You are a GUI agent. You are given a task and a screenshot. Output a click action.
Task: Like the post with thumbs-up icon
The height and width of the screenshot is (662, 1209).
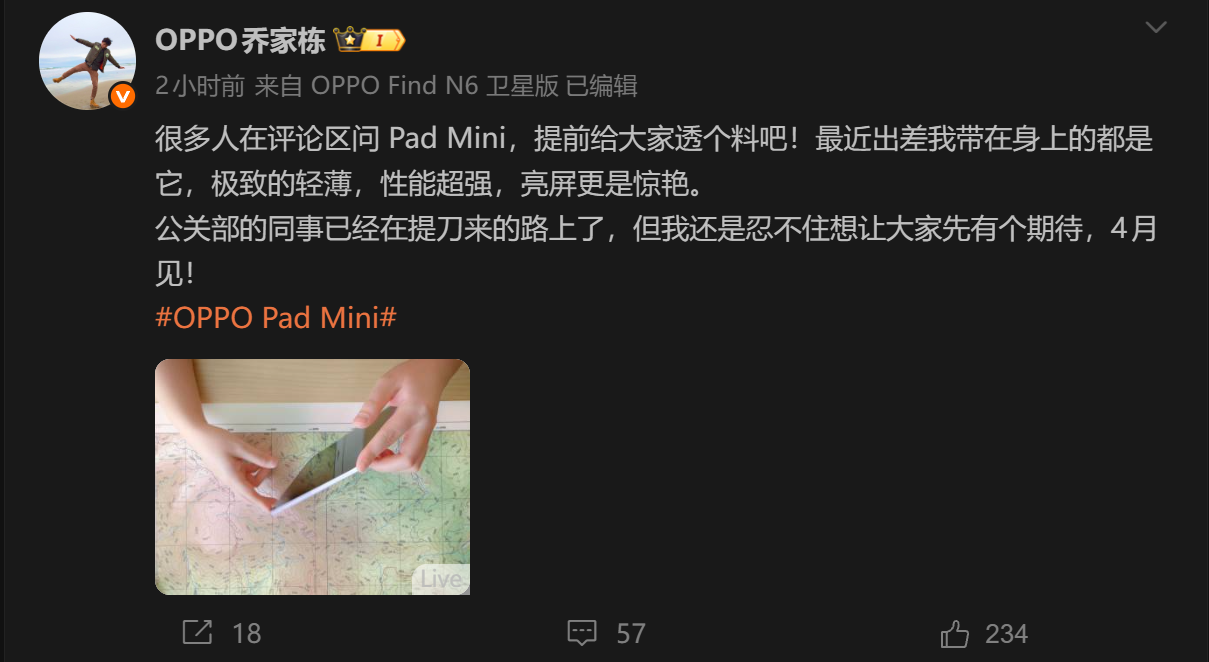pyautogui.click(x=955, y=633)
